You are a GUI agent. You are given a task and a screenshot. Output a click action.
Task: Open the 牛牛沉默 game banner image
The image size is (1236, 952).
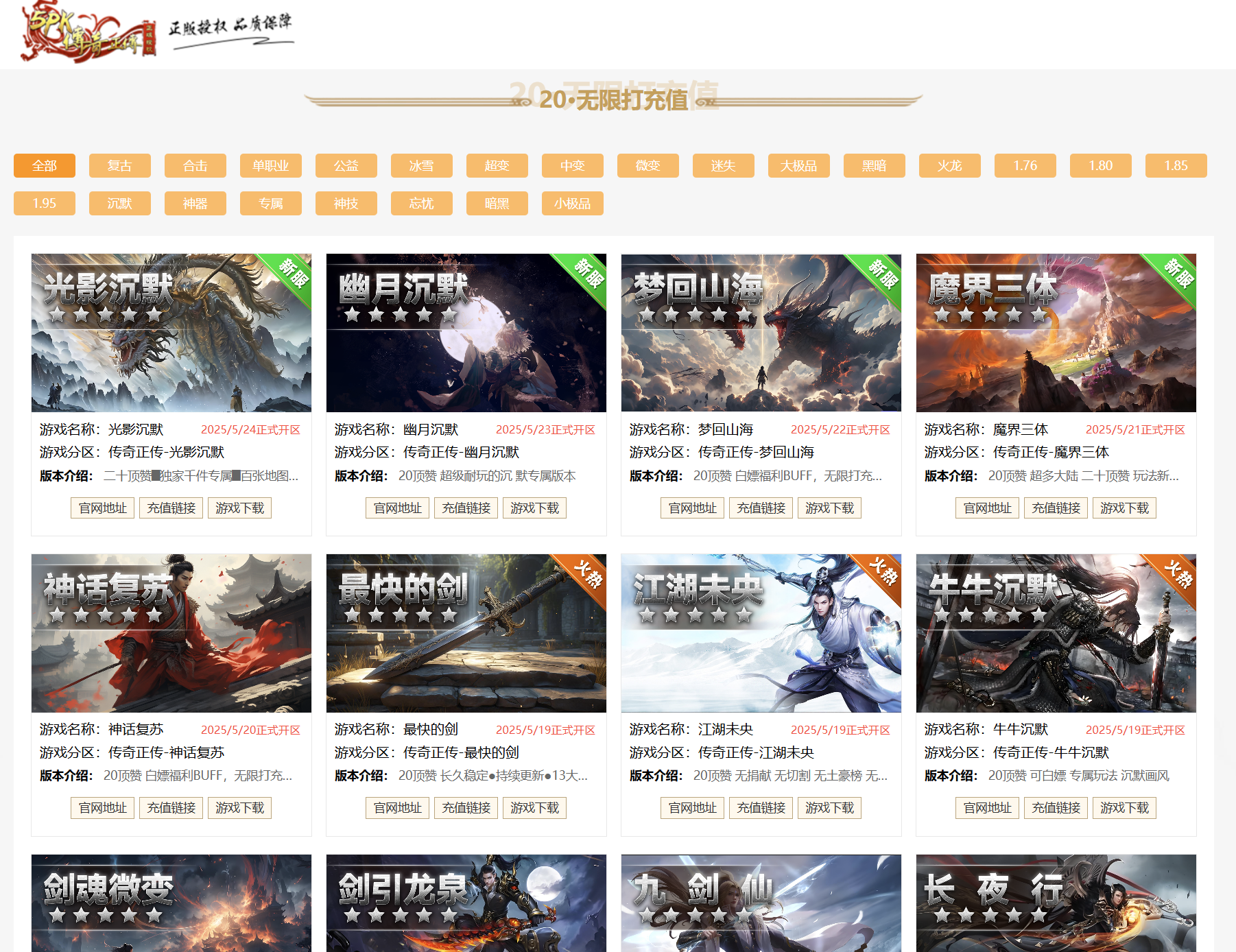pyautogui.click(x=1056, y=633)
